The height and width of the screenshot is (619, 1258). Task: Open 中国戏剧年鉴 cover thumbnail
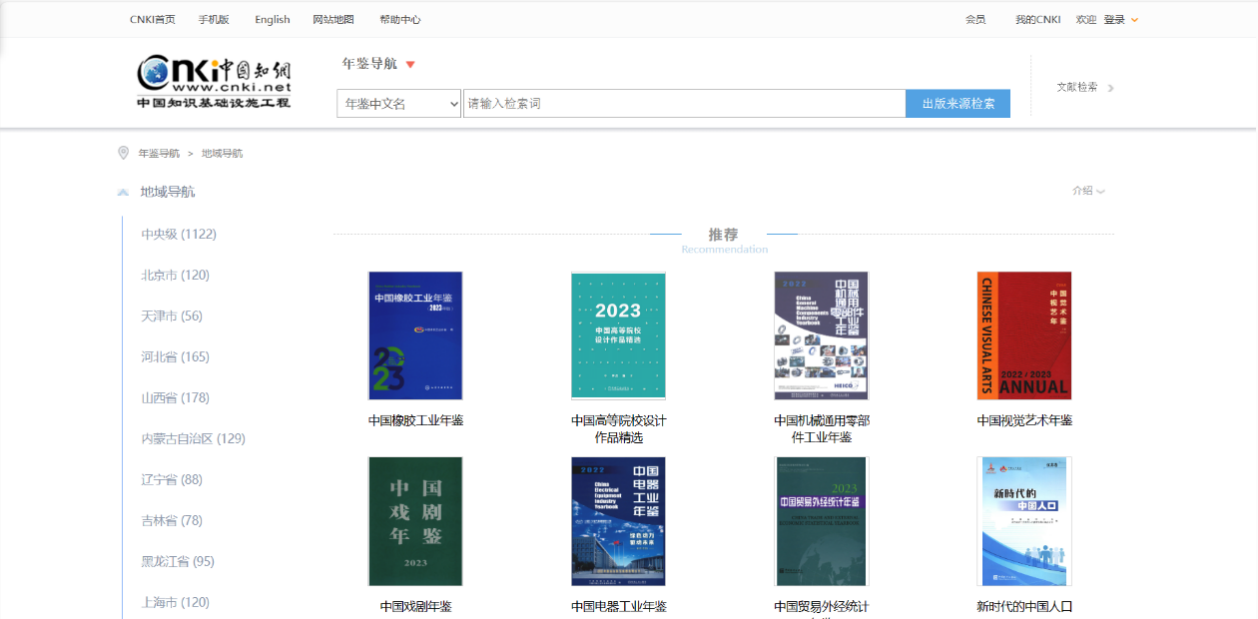pos(415,522)
